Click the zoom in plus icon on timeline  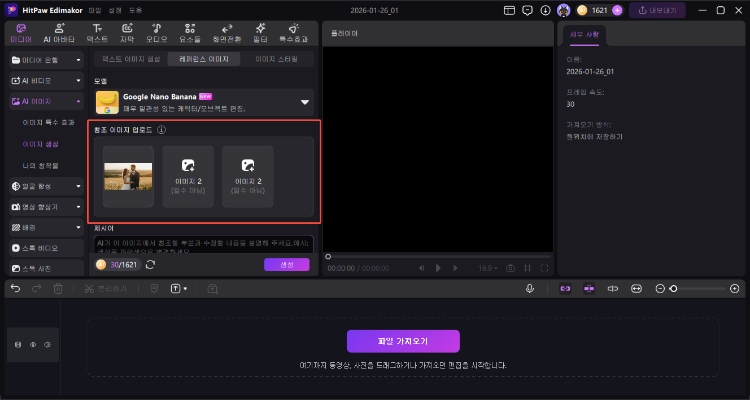735,289
